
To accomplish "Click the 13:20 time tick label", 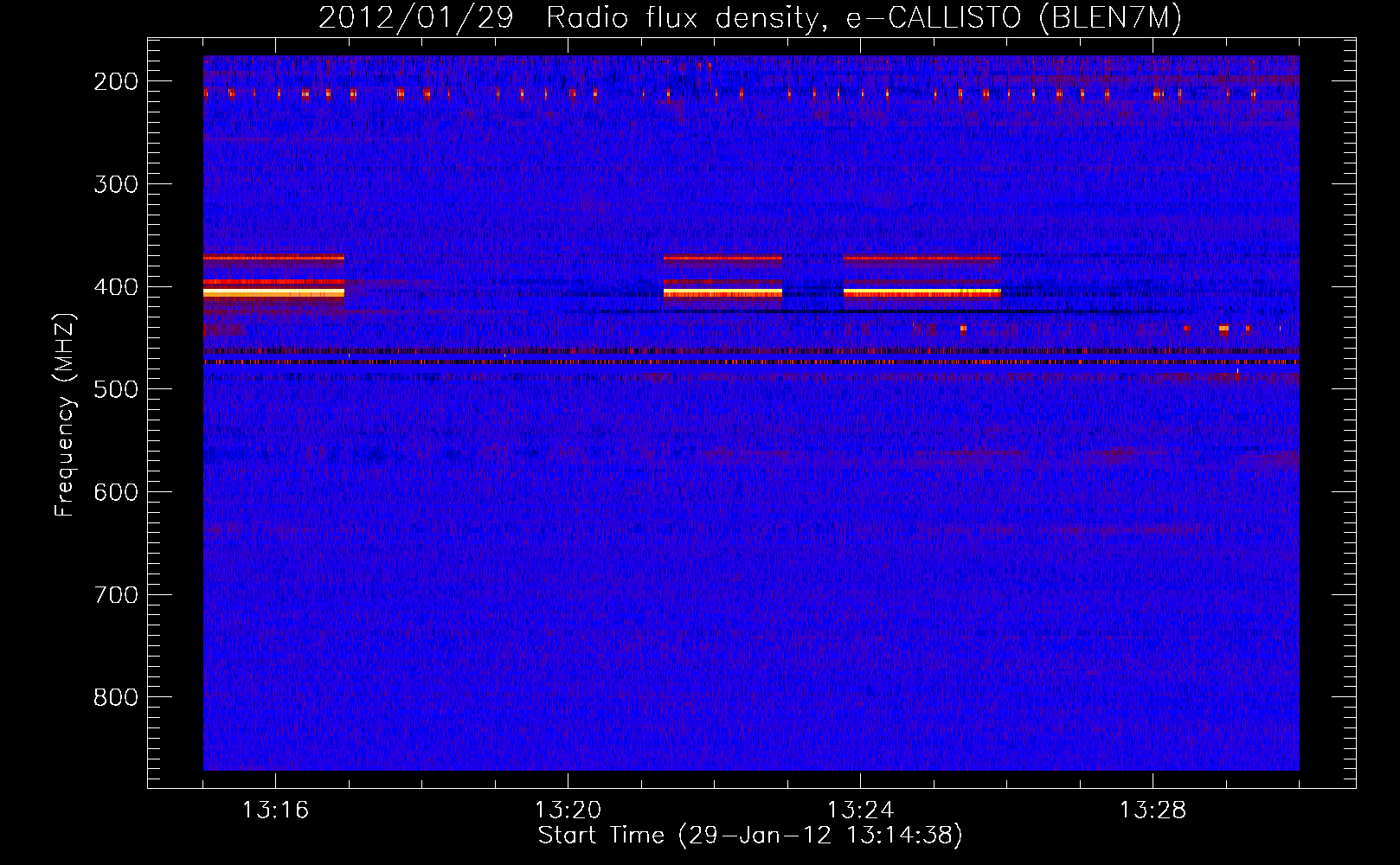I will click(568, 811).
